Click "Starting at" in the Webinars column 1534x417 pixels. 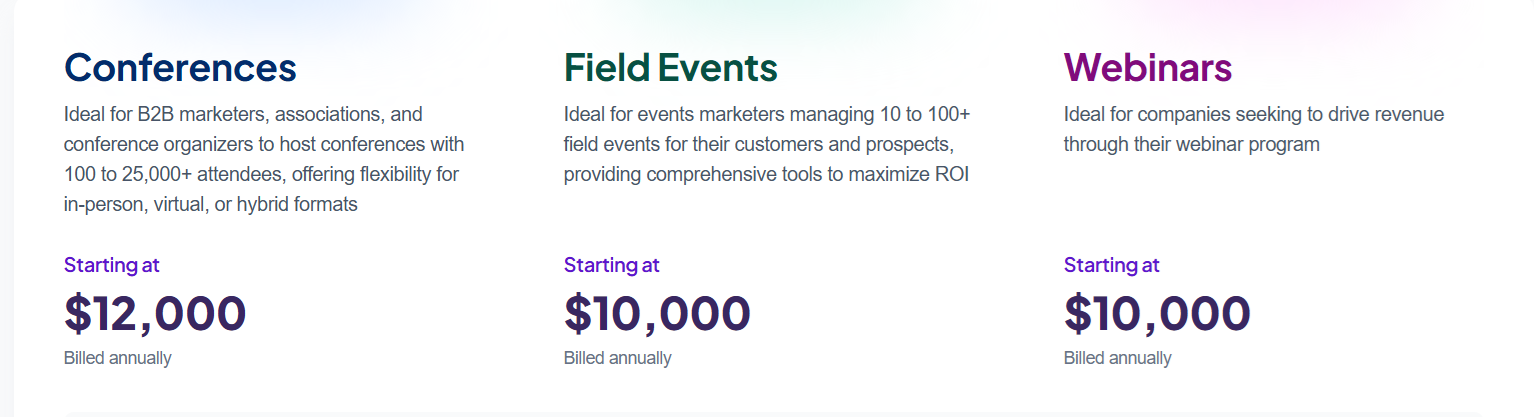pos(1111,265)
